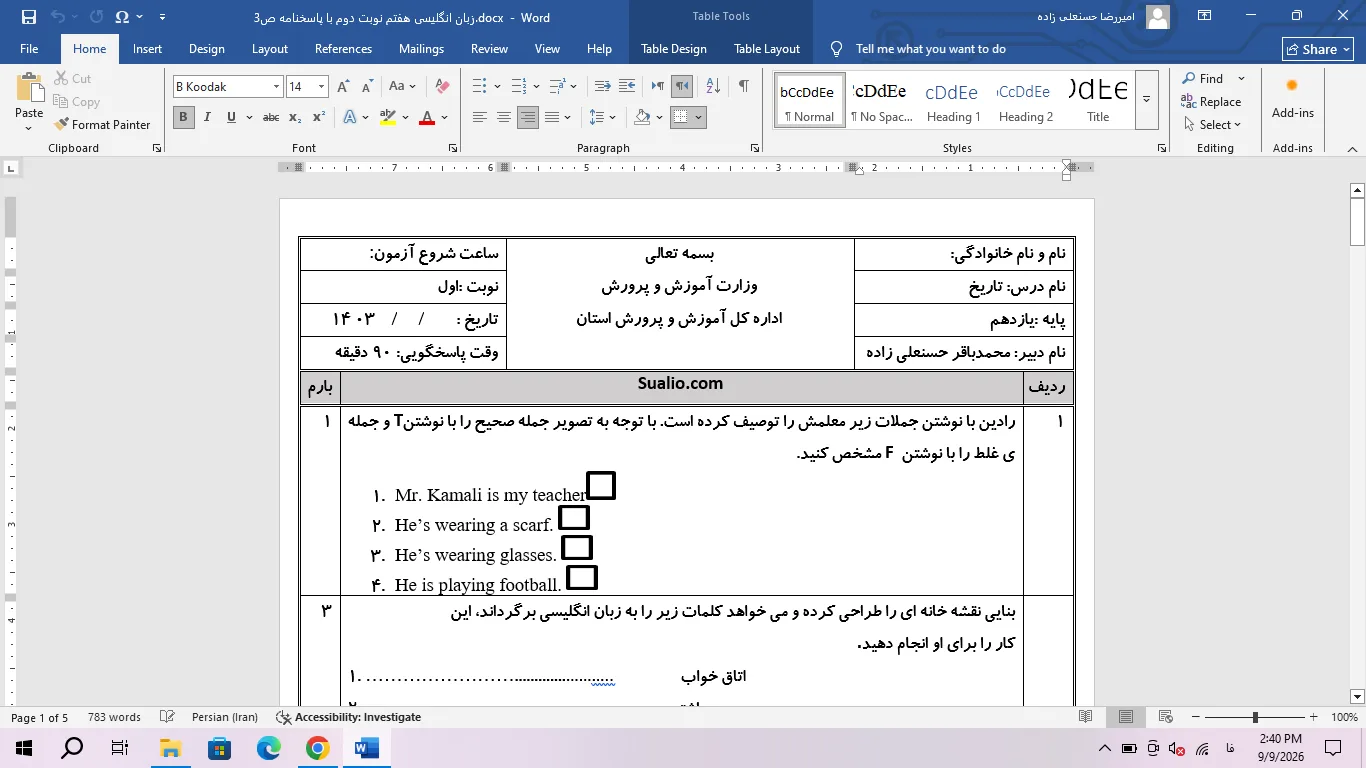Open Ribbon Display Options
Viewport: 1366px width, 768px height.
click(x=1204, y=16)
